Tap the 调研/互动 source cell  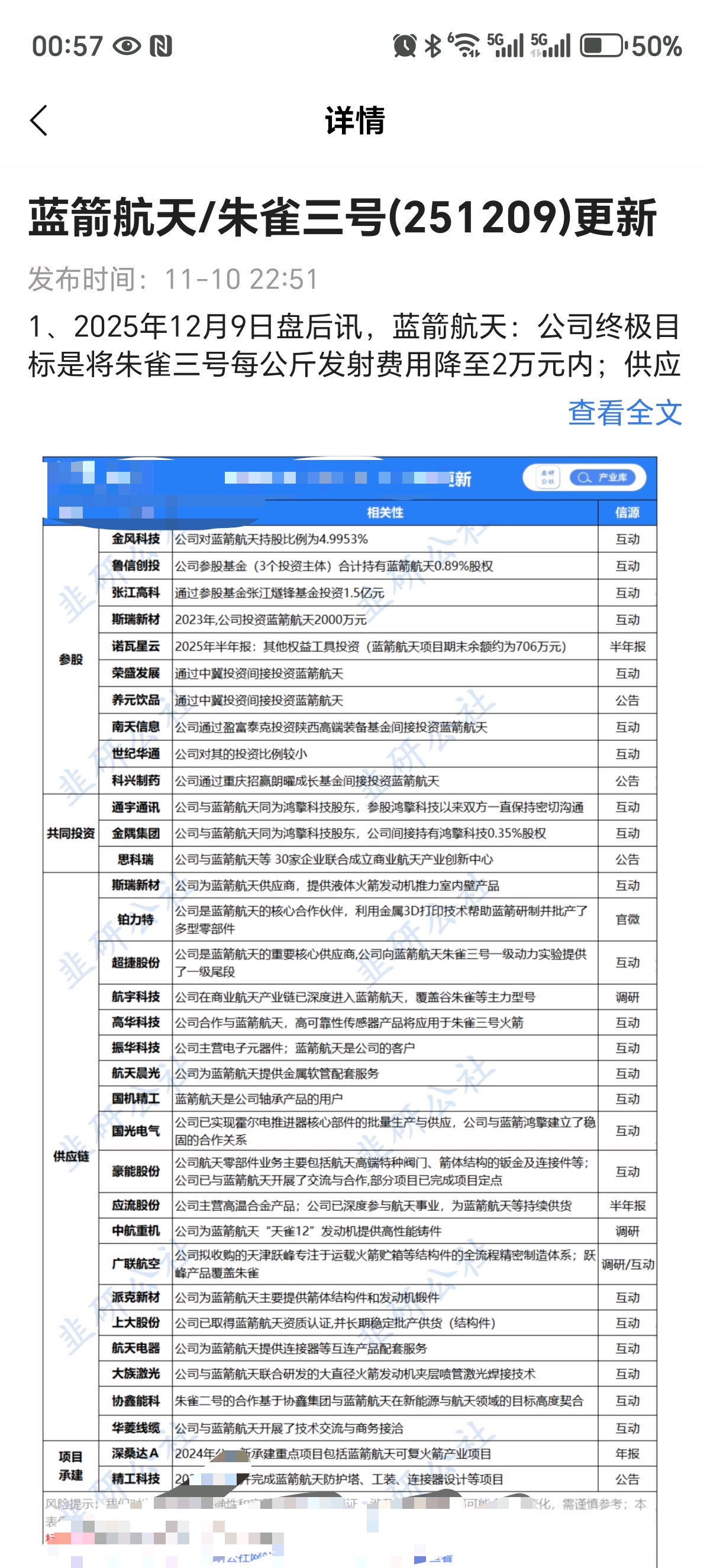(627, 1264)
